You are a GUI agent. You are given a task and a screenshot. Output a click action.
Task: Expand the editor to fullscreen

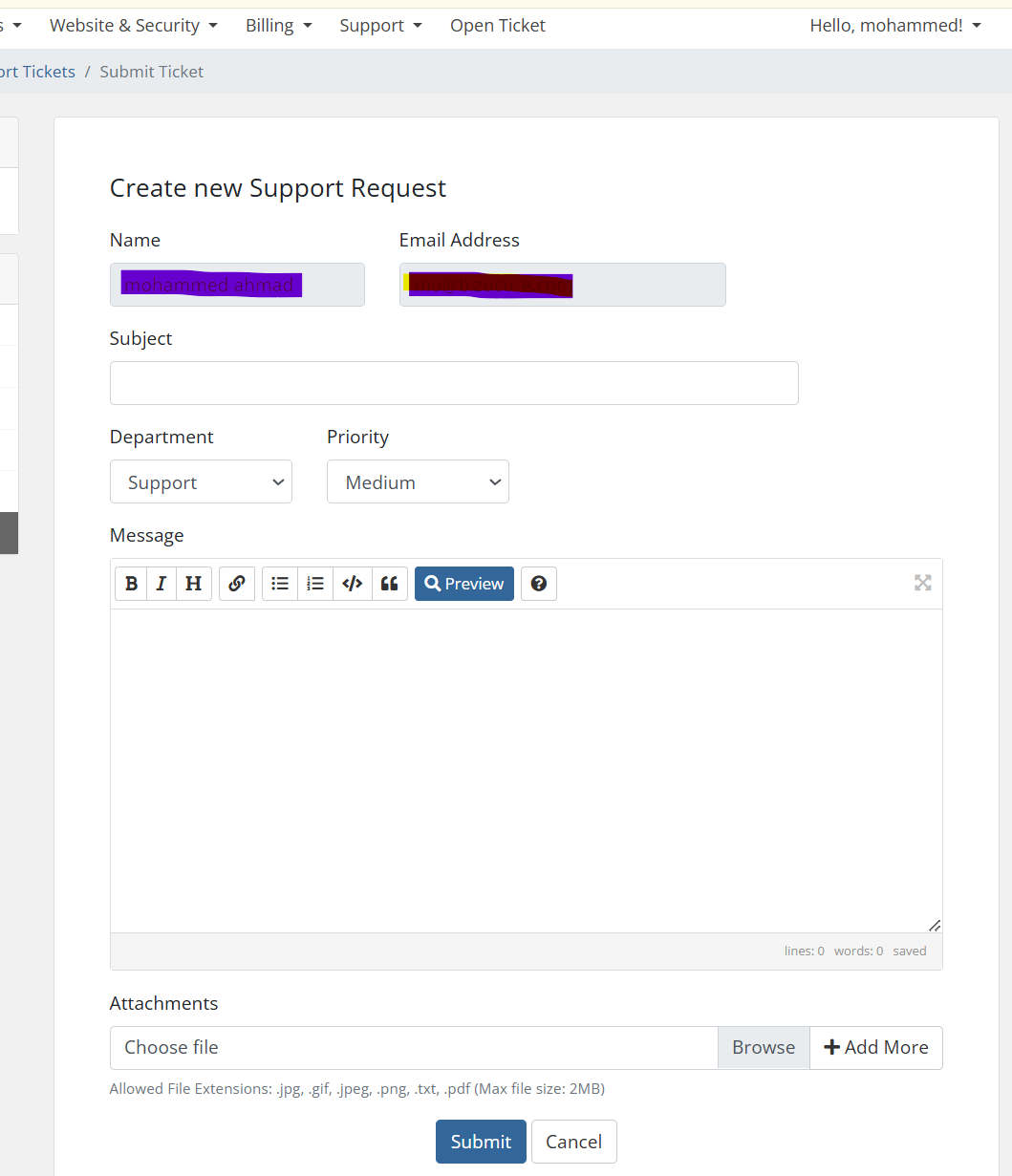[922, 583]
